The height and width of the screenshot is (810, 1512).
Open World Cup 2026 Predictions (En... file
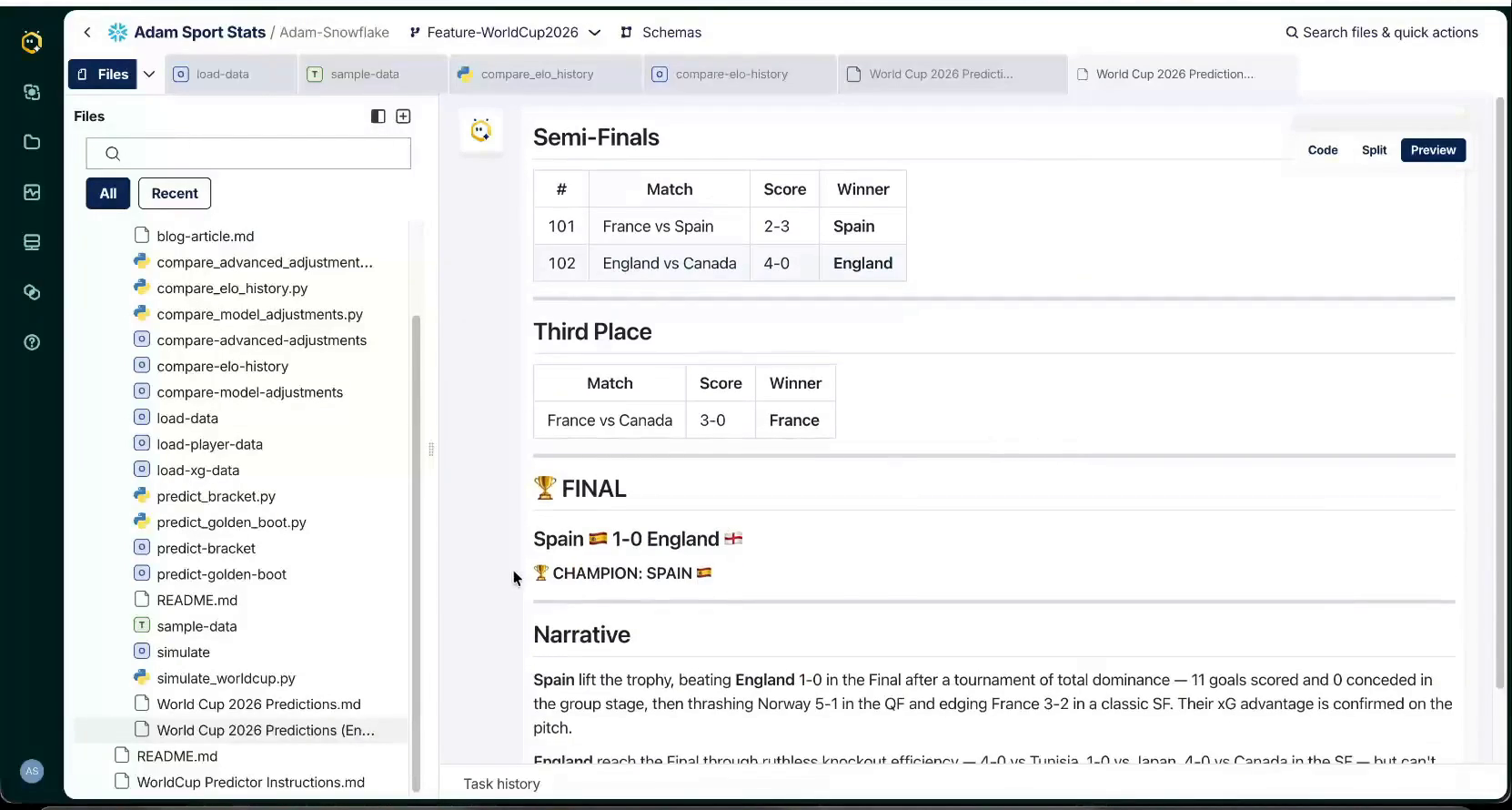(x=265, y=730)
